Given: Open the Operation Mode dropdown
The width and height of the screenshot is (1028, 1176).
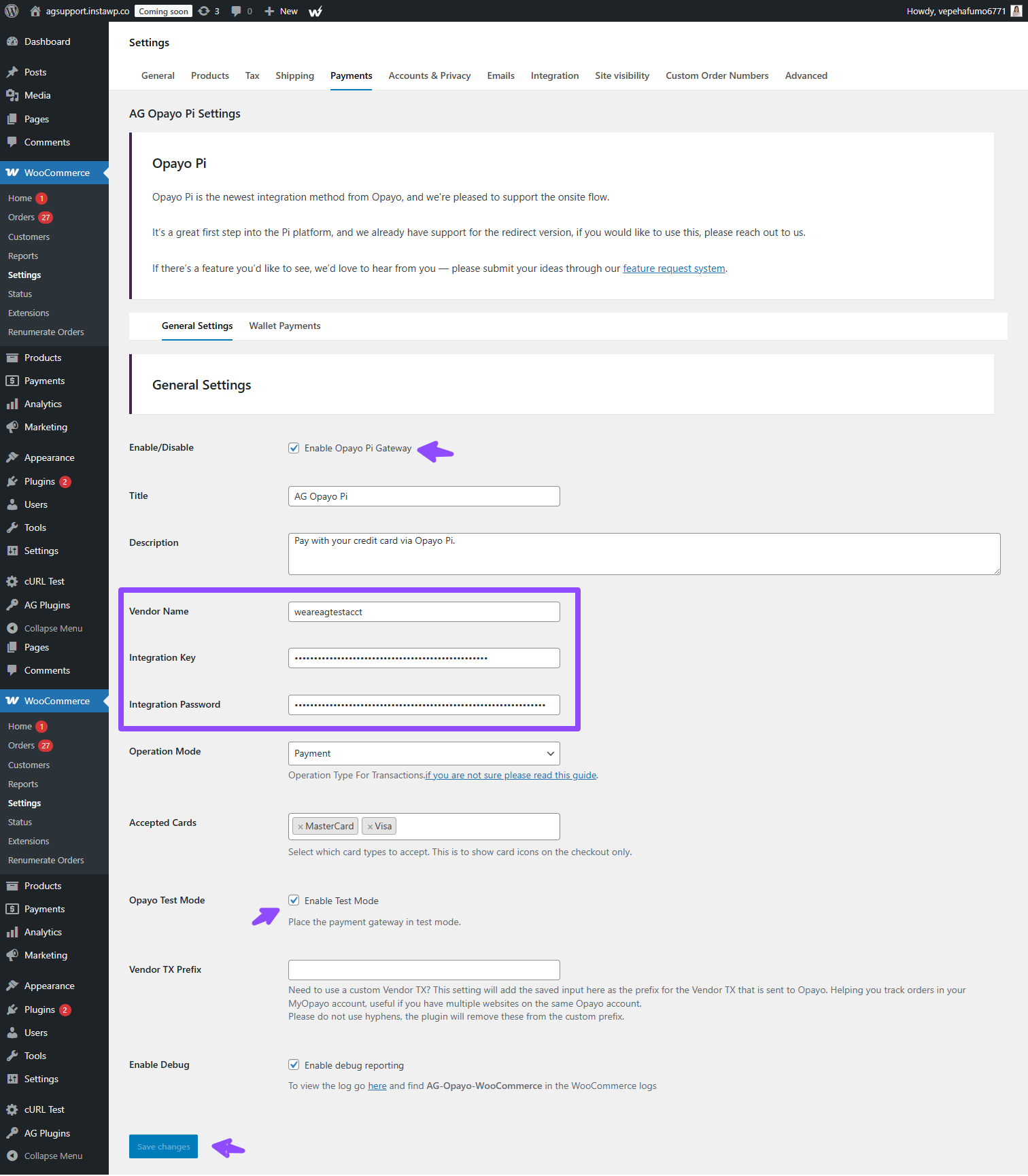Looking at the screenshot, I should click(x=424, y=753).
